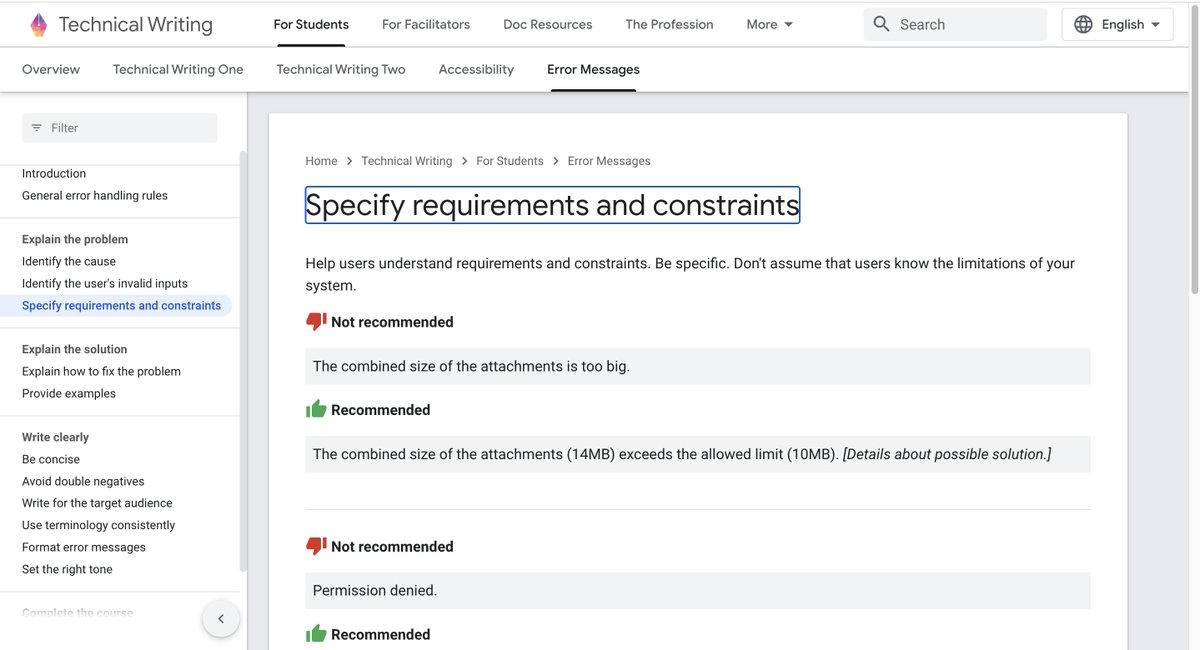The image size is (1200, 650).
Task: Open Identify the cause sidebar link
Action: click(x=69, y=262)
